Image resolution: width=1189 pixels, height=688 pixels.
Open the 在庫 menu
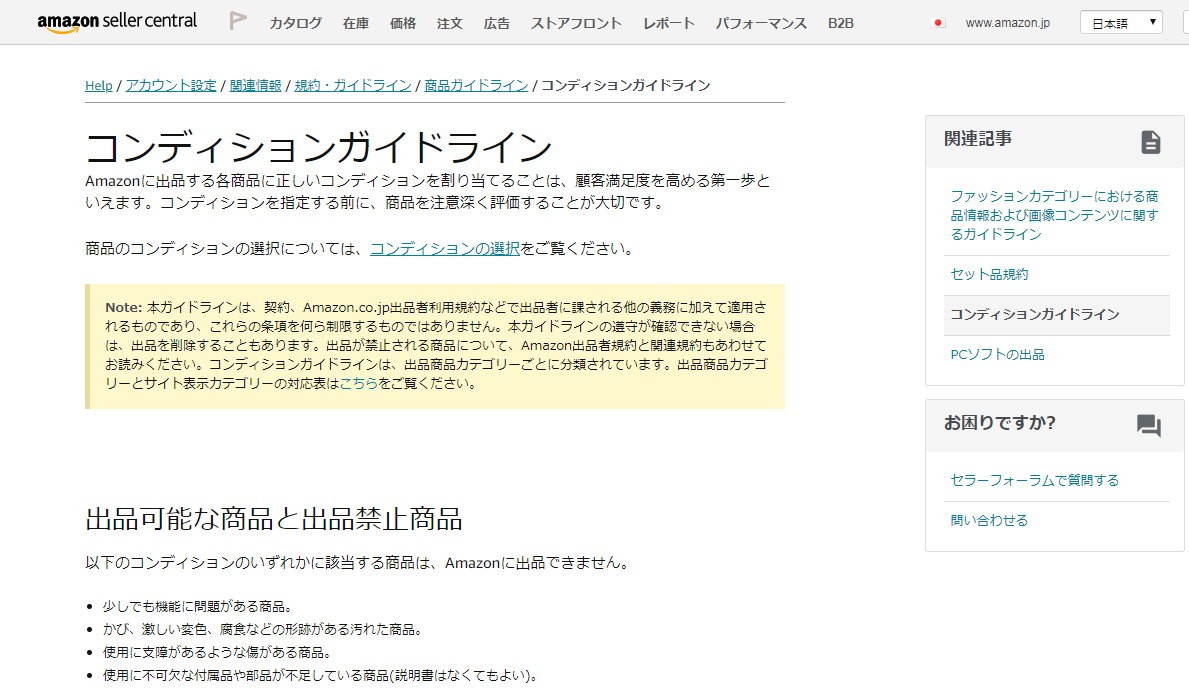coord(356,24)
